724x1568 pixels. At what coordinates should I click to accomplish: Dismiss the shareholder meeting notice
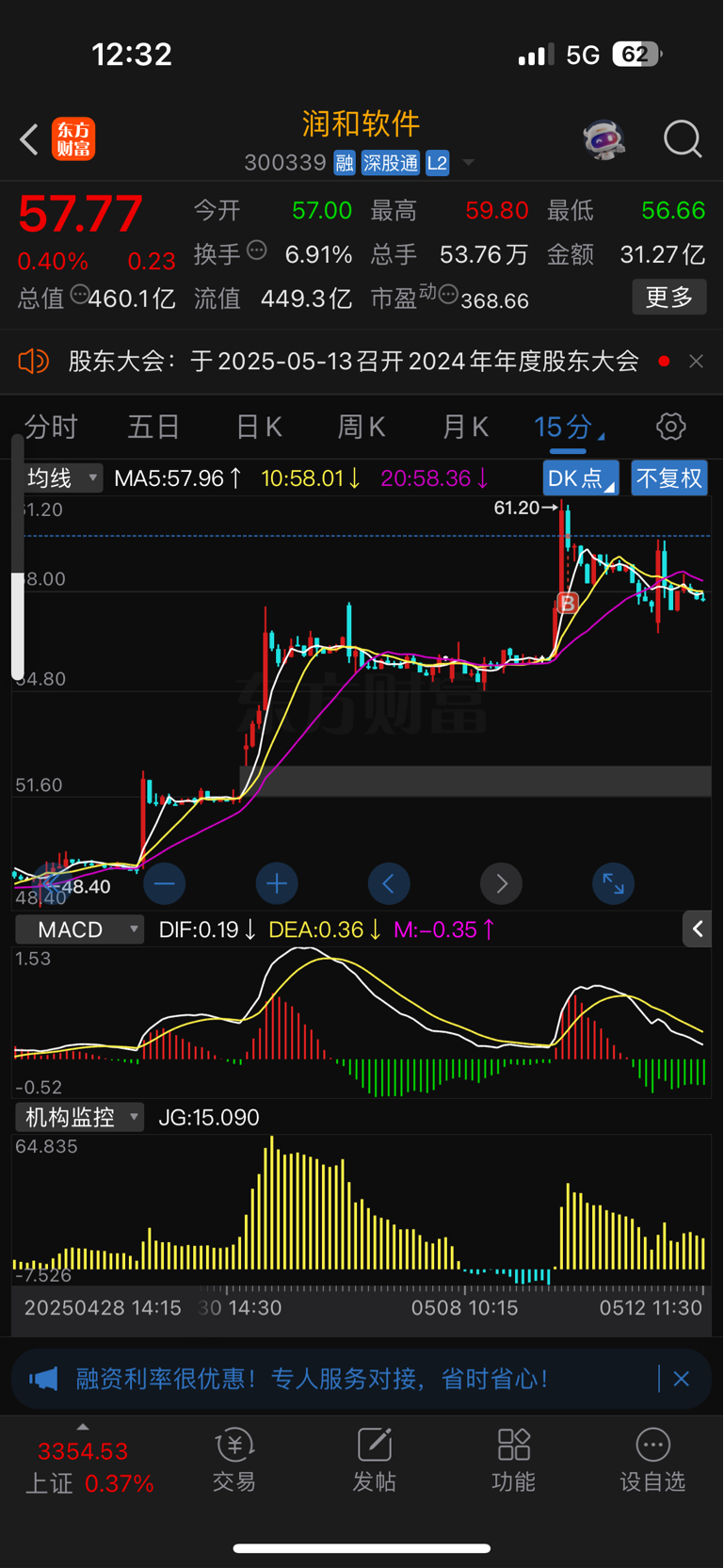coord(696,362)
